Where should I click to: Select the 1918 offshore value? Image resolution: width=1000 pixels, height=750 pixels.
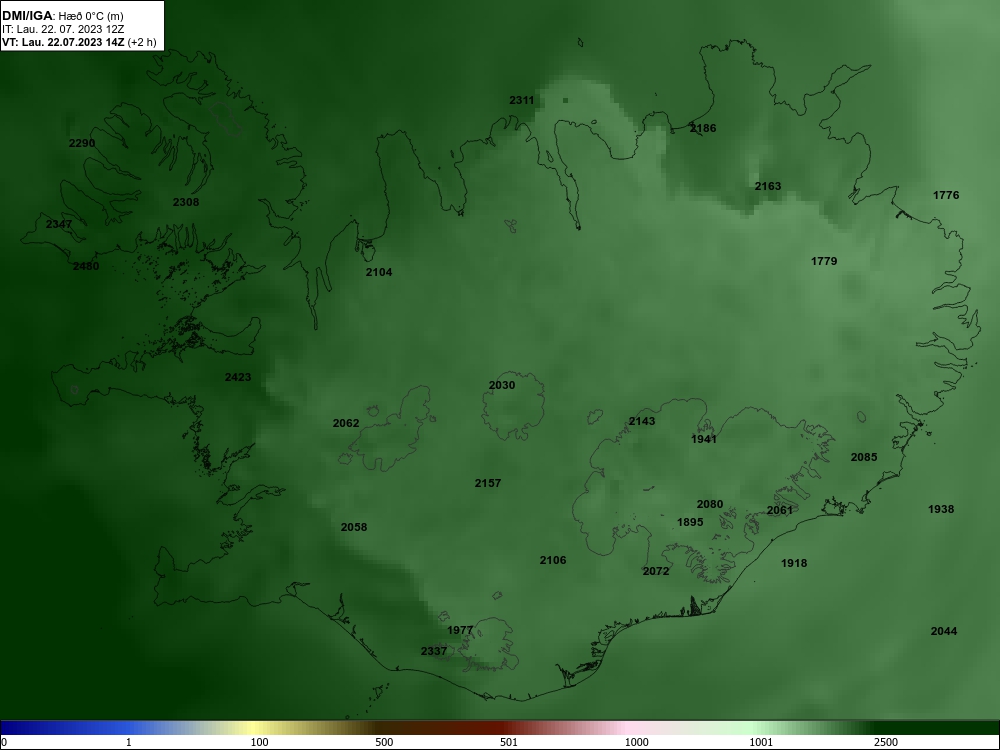coord(794,563)
